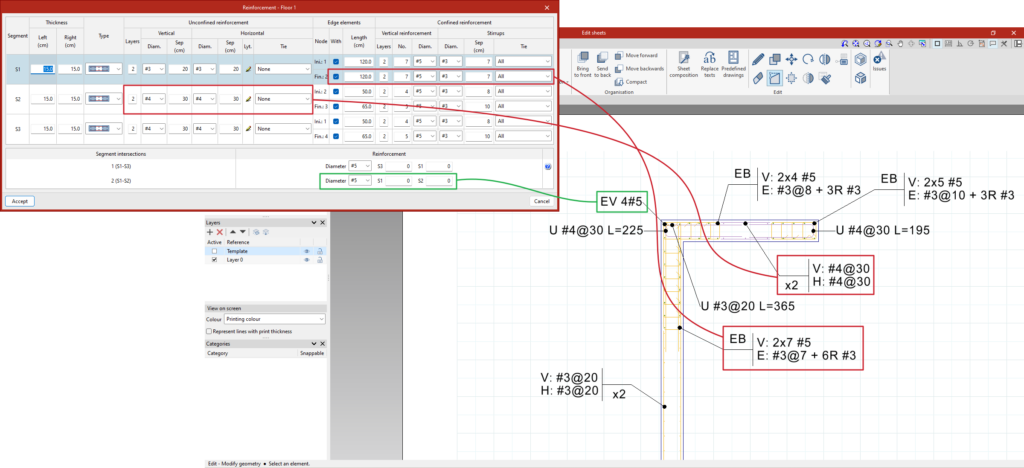1024x468 pixels.
Task: Click Compact in Organisation group
Action: (x=631, y=82)
